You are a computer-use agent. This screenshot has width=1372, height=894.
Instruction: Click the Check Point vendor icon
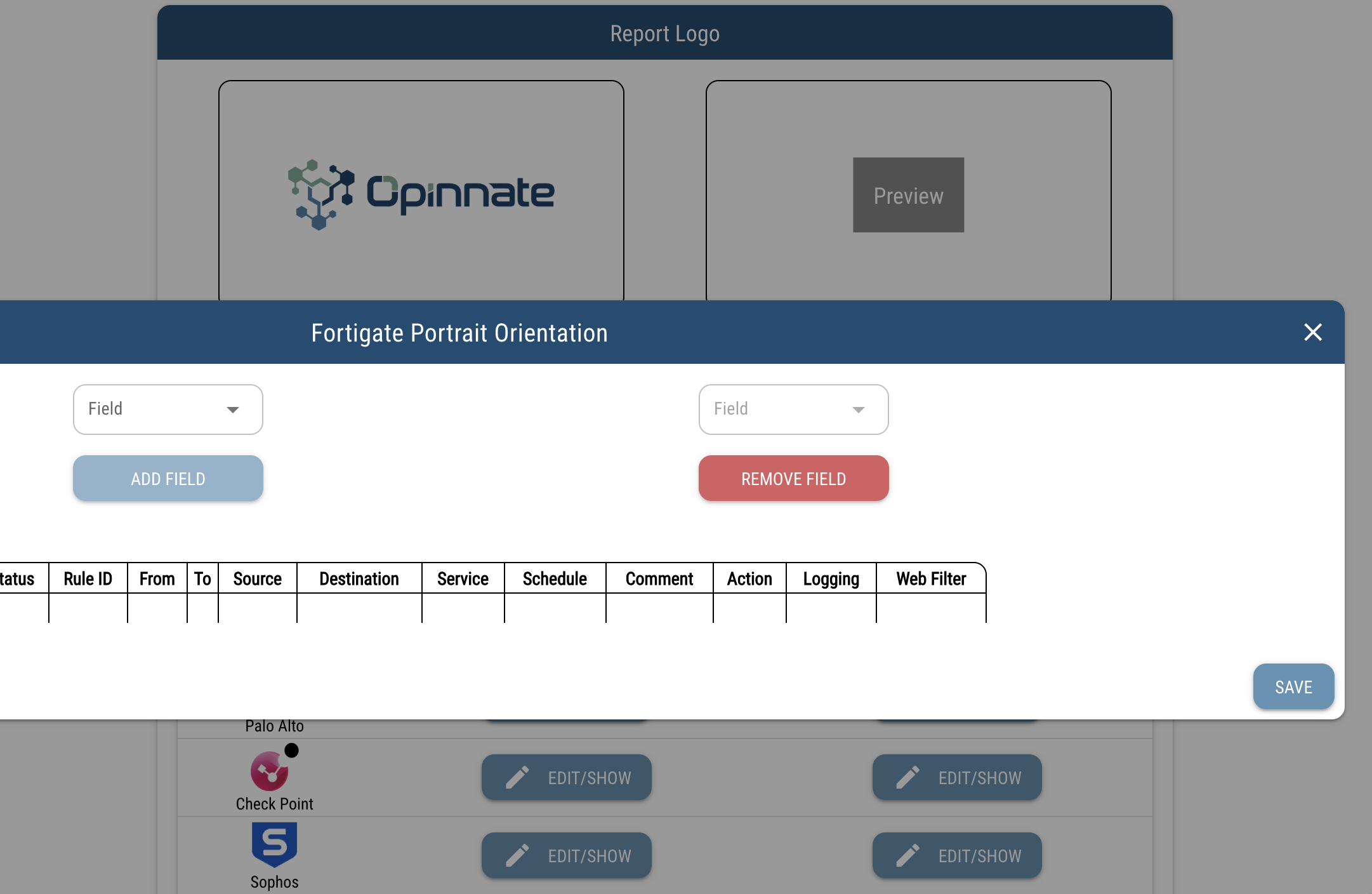point(270,771)
